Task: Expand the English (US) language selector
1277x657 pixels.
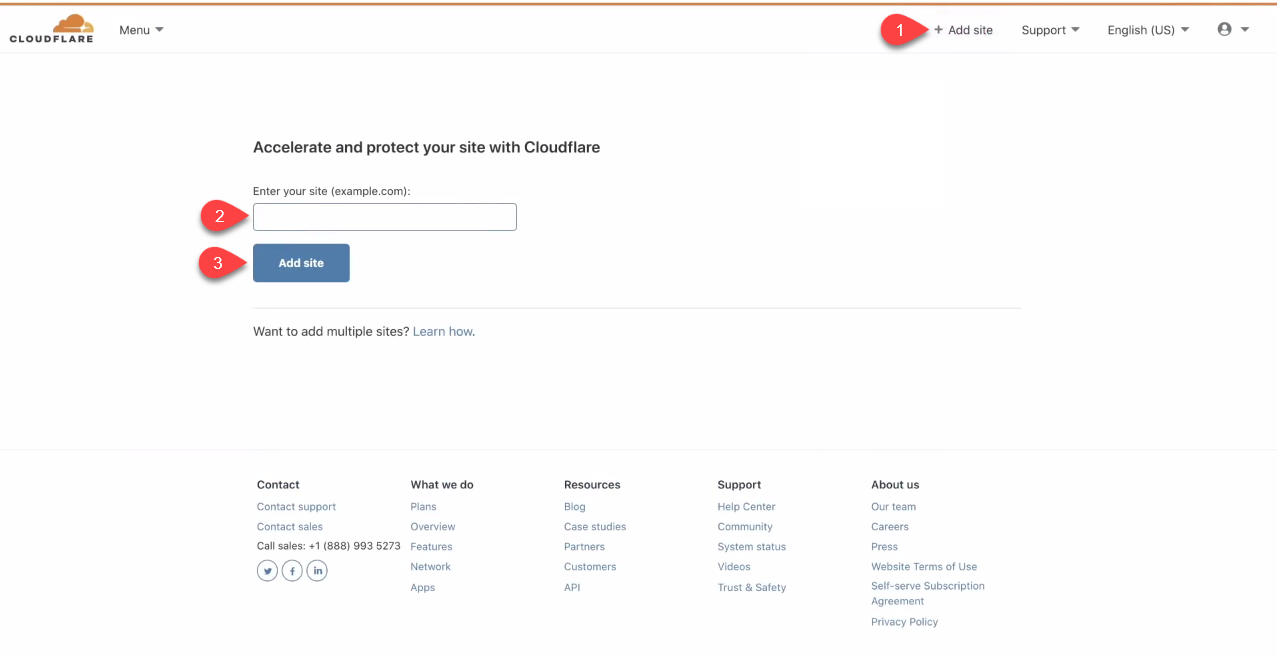Action: coord(1147,30)
